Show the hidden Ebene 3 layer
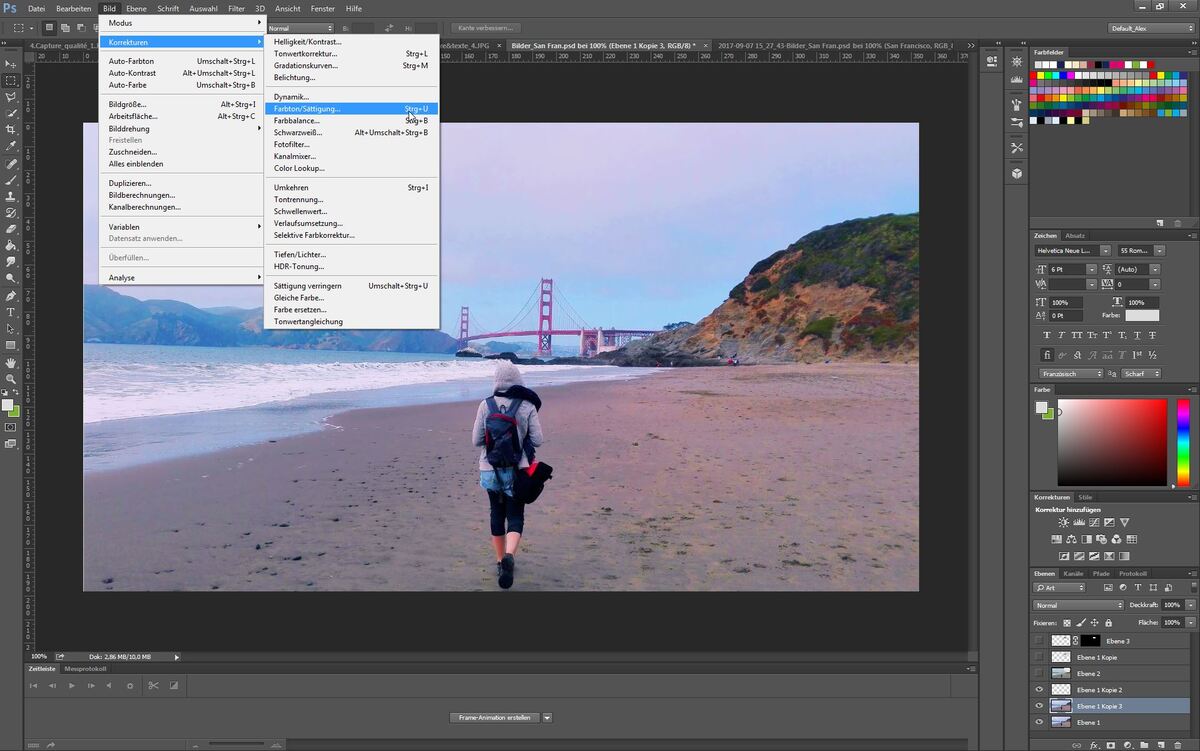1200x751 pixels. click(x=1039, y=641)
